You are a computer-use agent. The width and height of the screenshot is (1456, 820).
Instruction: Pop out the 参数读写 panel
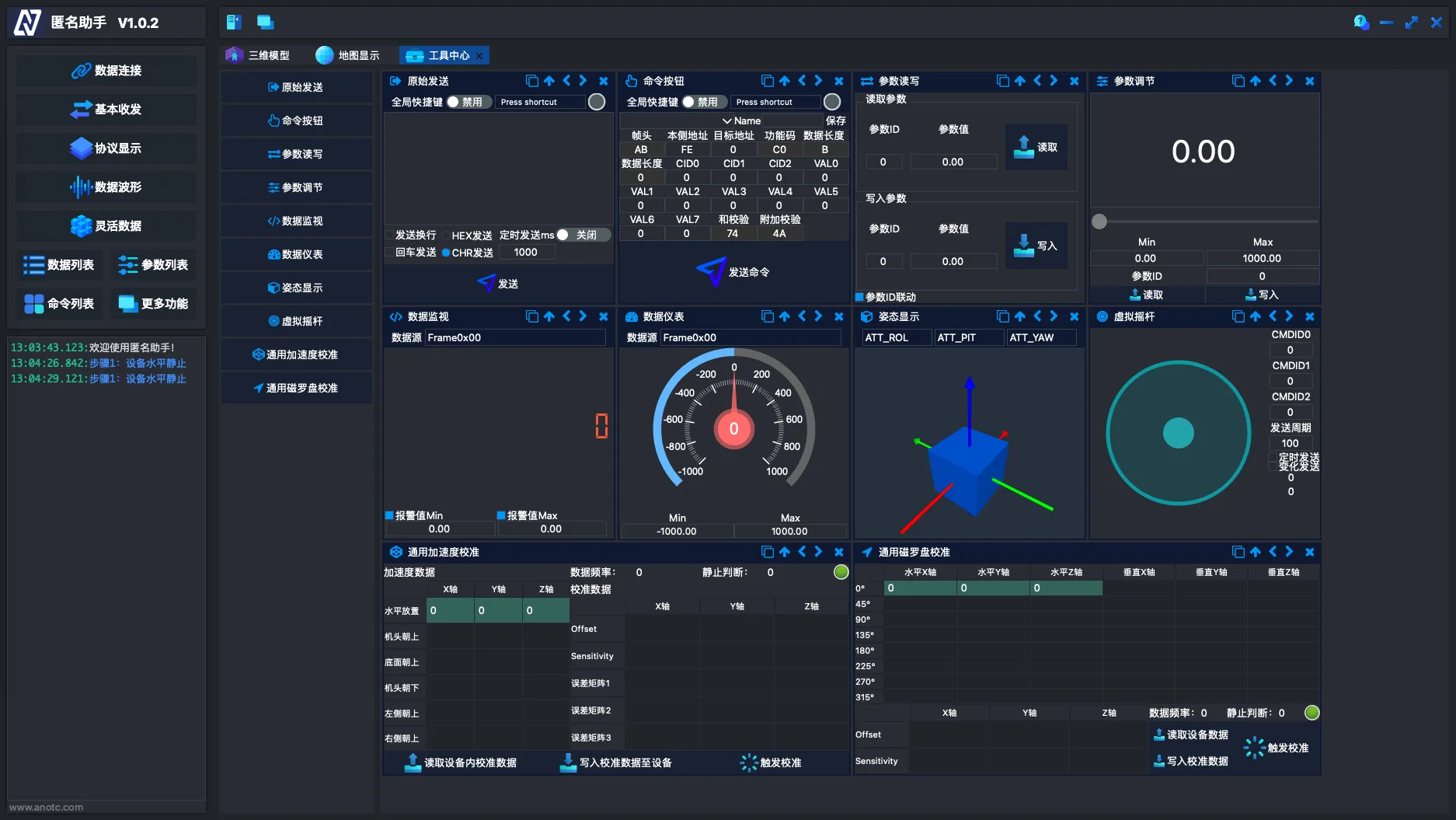click(1003, 81)
